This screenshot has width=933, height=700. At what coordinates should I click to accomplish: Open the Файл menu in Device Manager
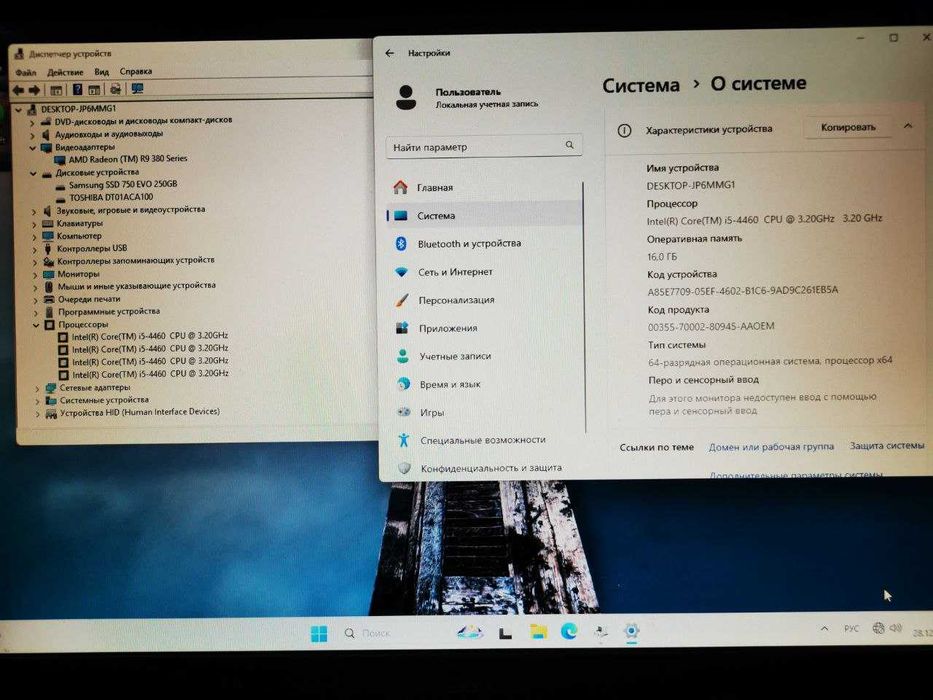coord(26,73)
